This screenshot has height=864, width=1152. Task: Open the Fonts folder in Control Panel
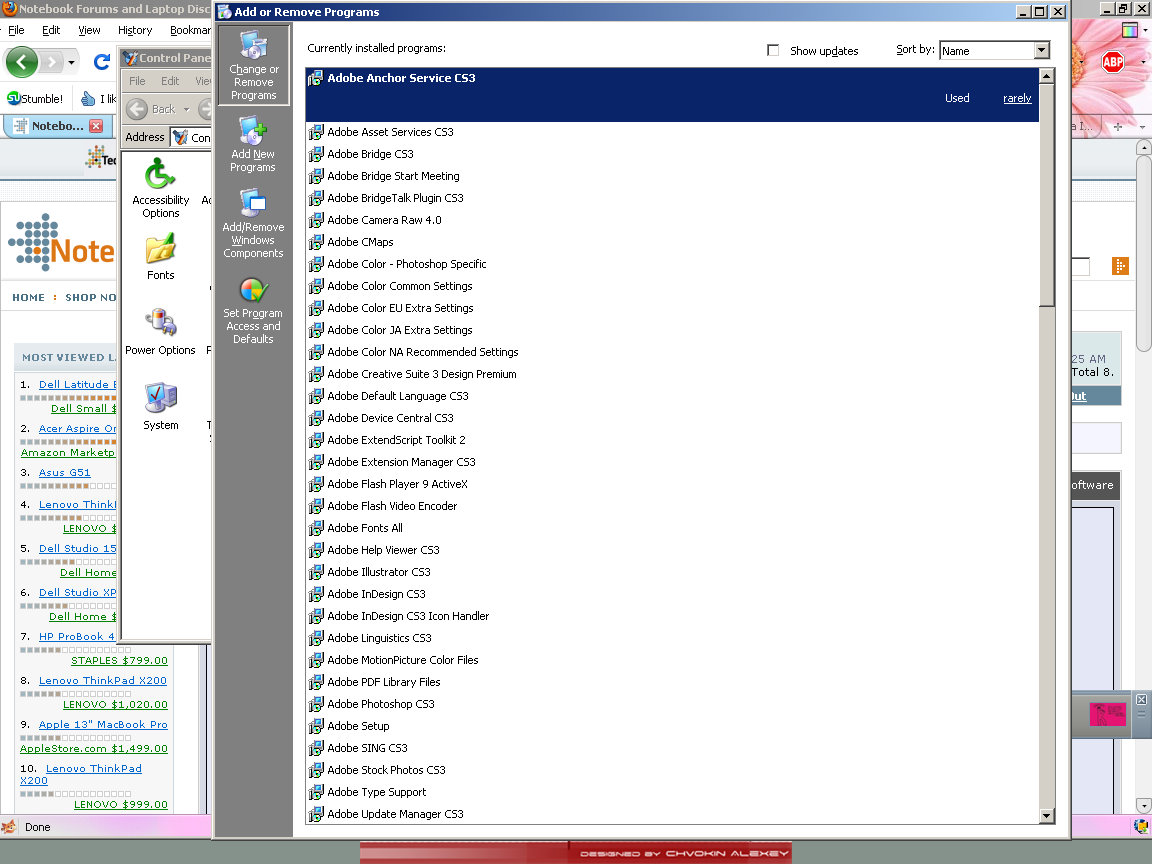pos(160,257)
